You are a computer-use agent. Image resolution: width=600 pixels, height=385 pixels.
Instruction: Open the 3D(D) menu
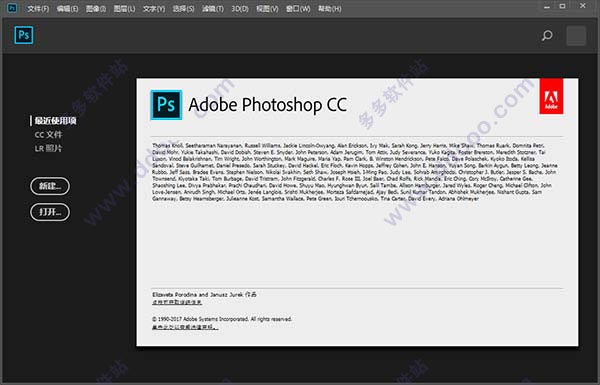click(x=240, y=8)
